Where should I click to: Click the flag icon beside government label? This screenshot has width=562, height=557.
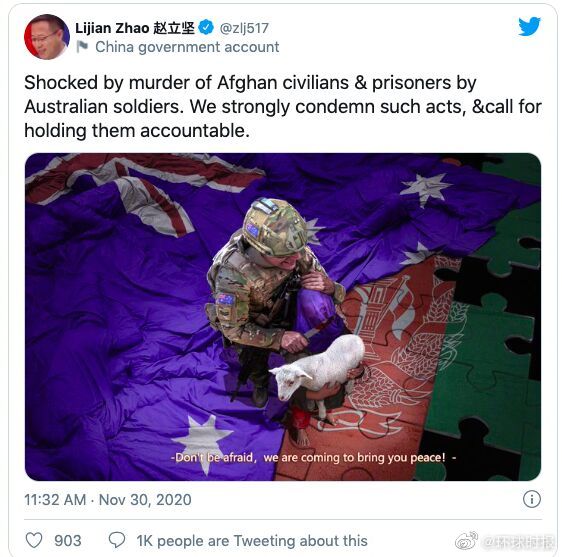coord(82,47)
